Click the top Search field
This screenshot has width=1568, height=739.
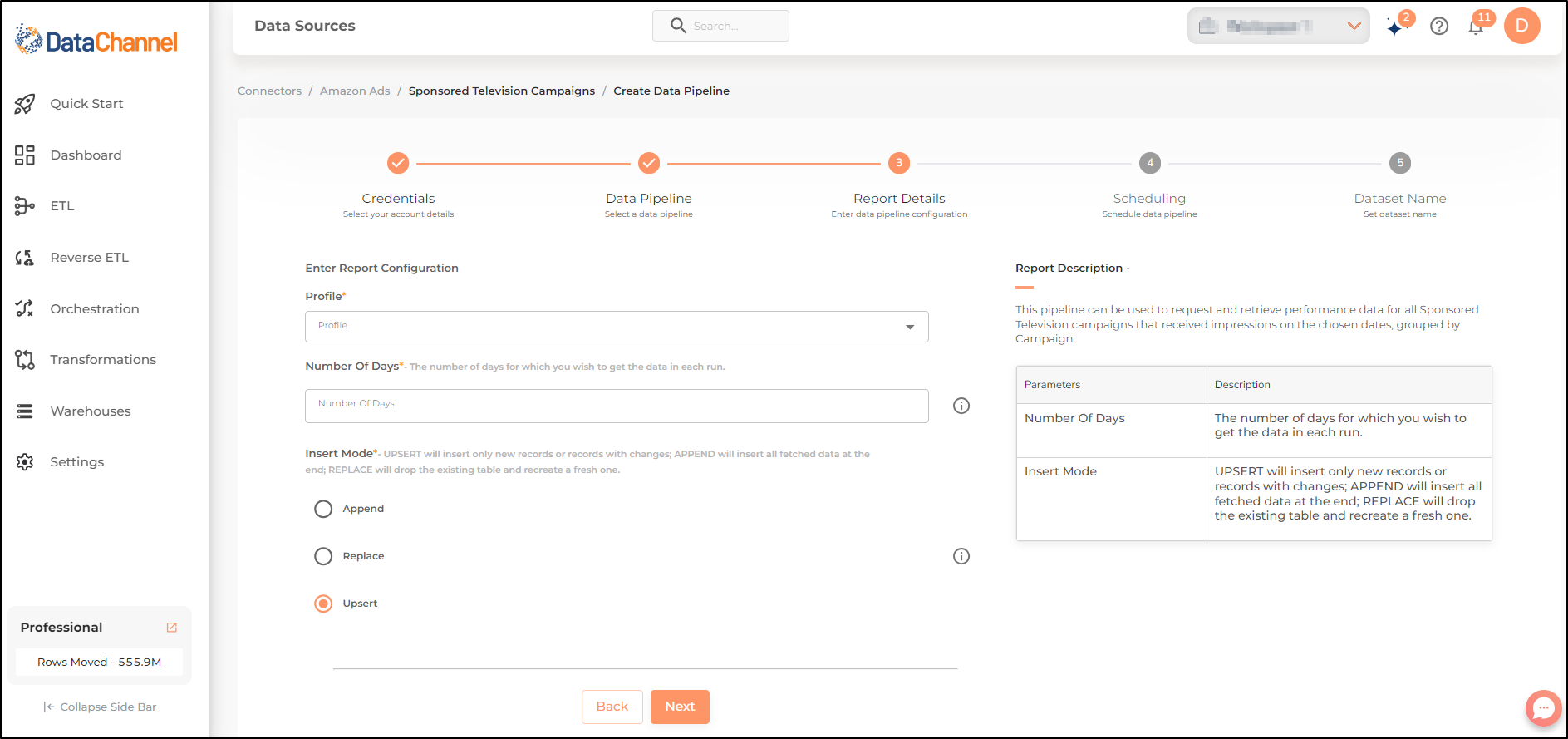[x=720, y=26]
